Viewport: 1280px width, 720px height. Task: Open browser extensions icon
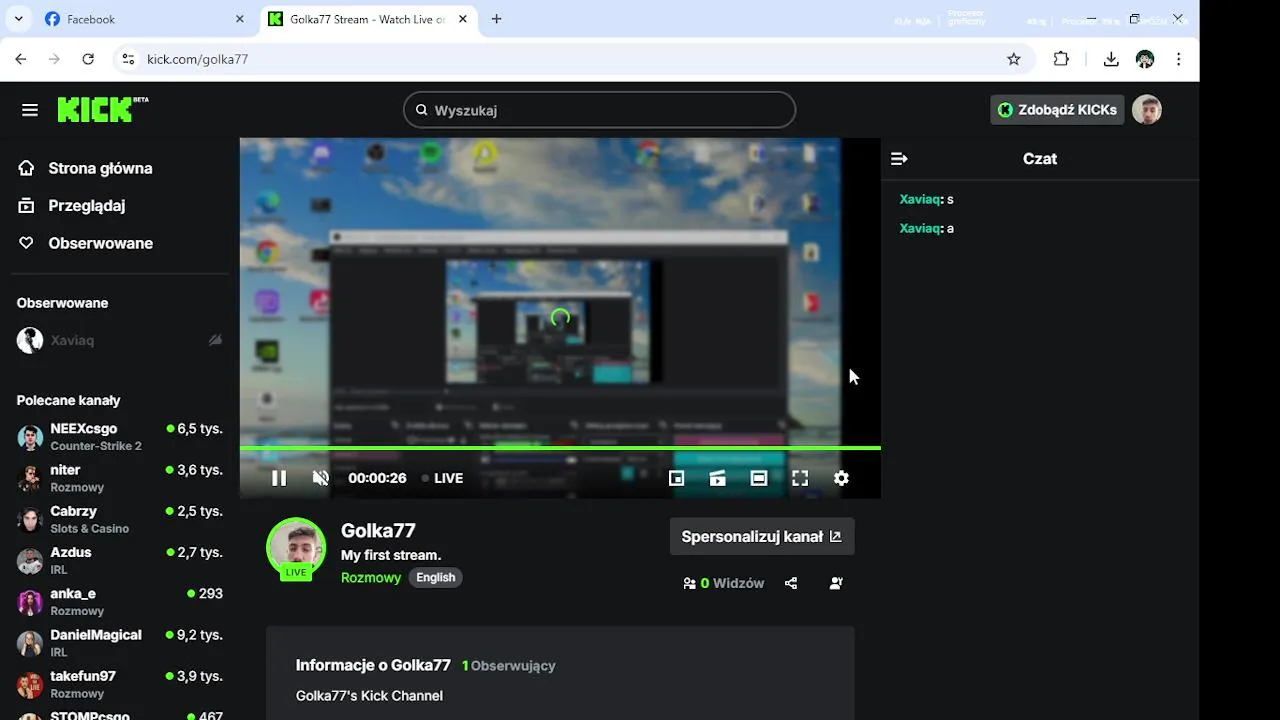tap(1062, 59)
